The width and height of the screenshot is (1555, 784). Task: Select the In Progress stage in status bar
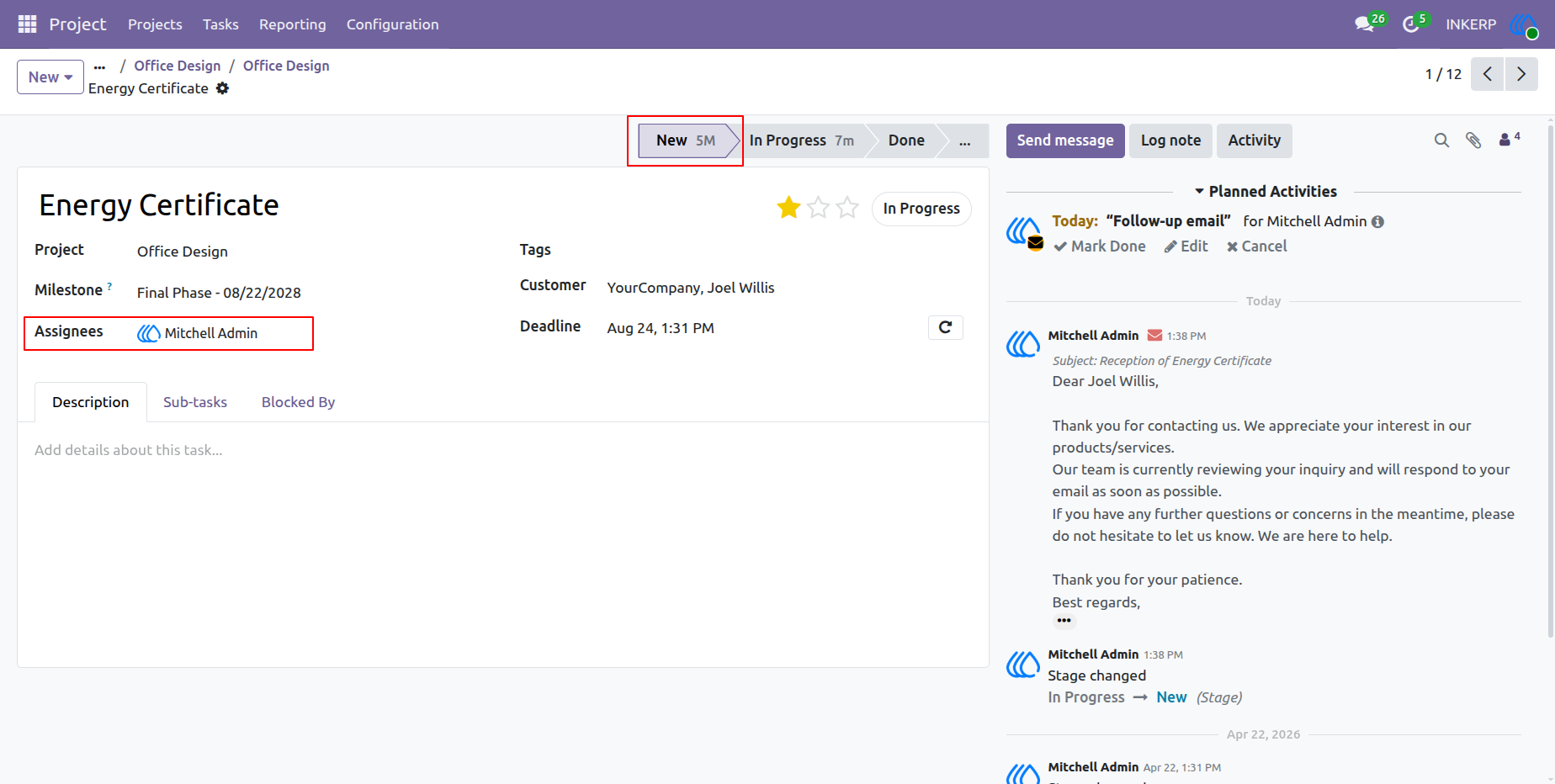pyautogui.click(x=802, y=140)
